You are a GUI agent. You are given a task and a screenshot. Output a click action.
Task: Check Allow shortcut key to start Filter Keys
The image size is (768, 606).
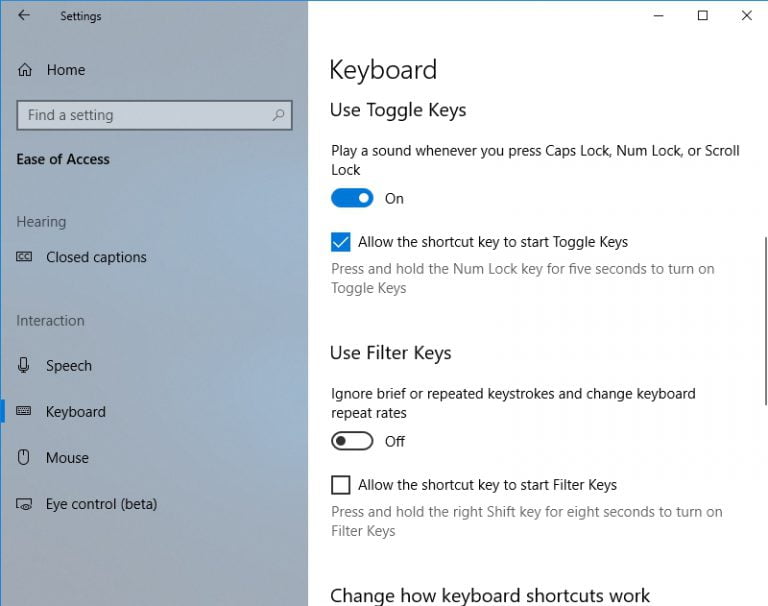click(341, 485)
